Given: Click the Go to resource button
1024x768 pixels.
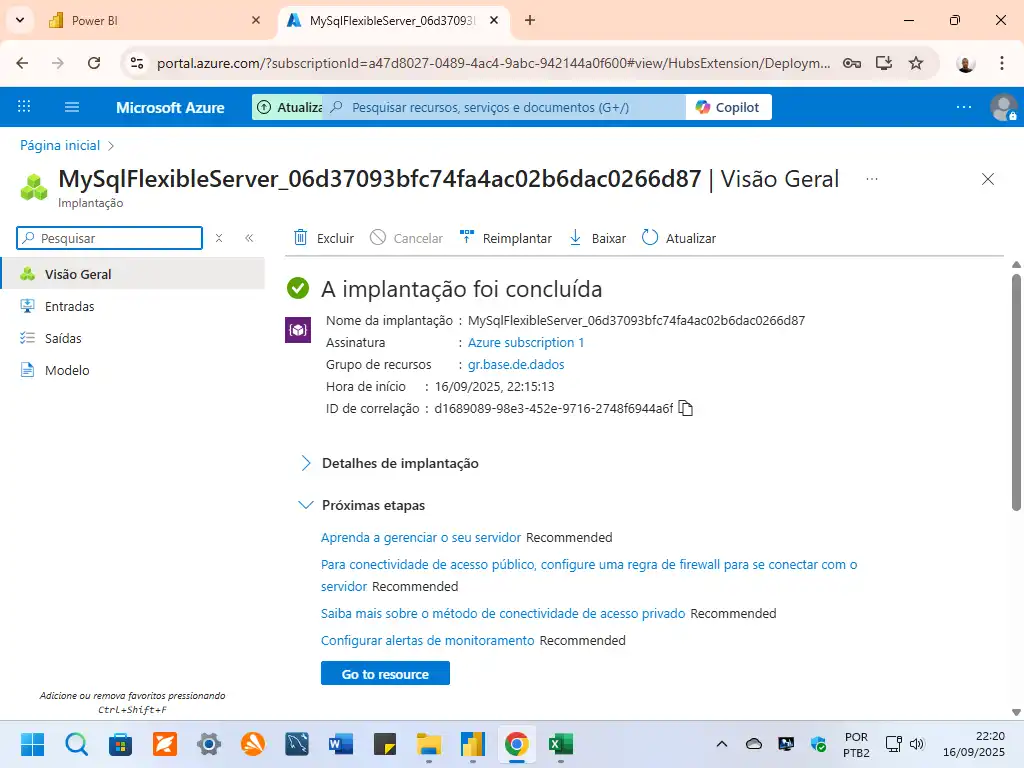Looking at the screenshot, I should tap(385, 673).
